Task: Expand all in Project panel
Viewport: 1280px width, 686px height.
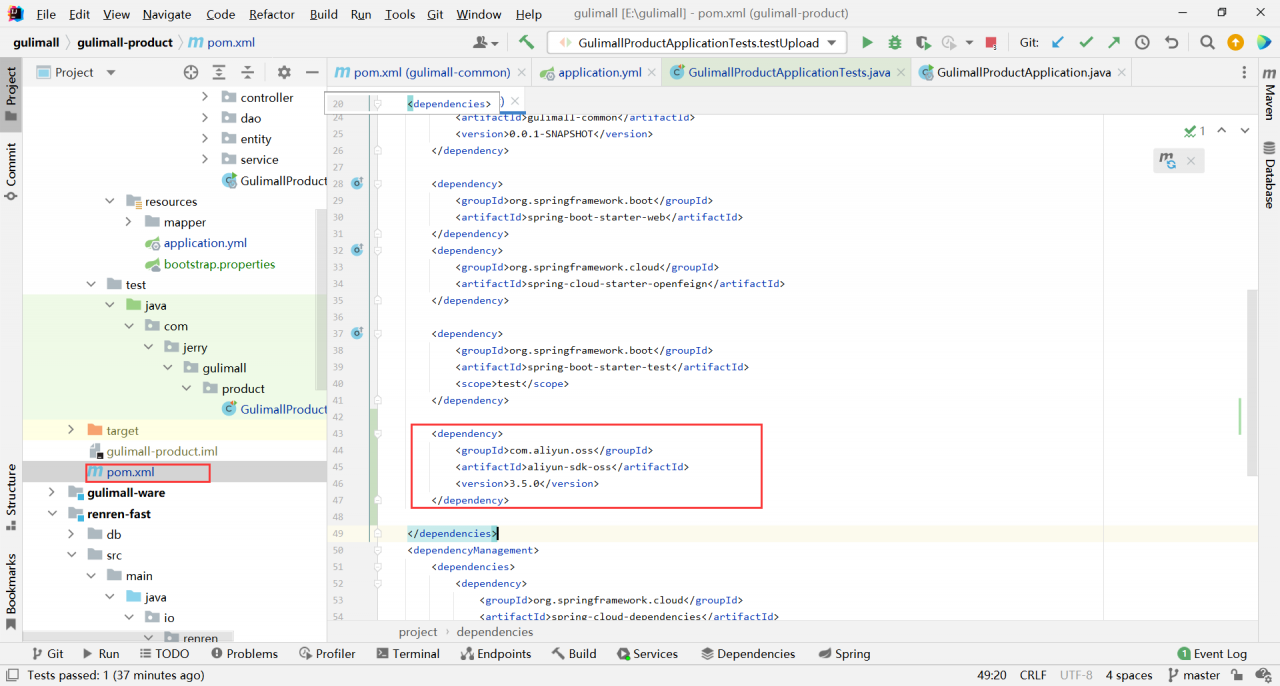Action: click(219, 72)
